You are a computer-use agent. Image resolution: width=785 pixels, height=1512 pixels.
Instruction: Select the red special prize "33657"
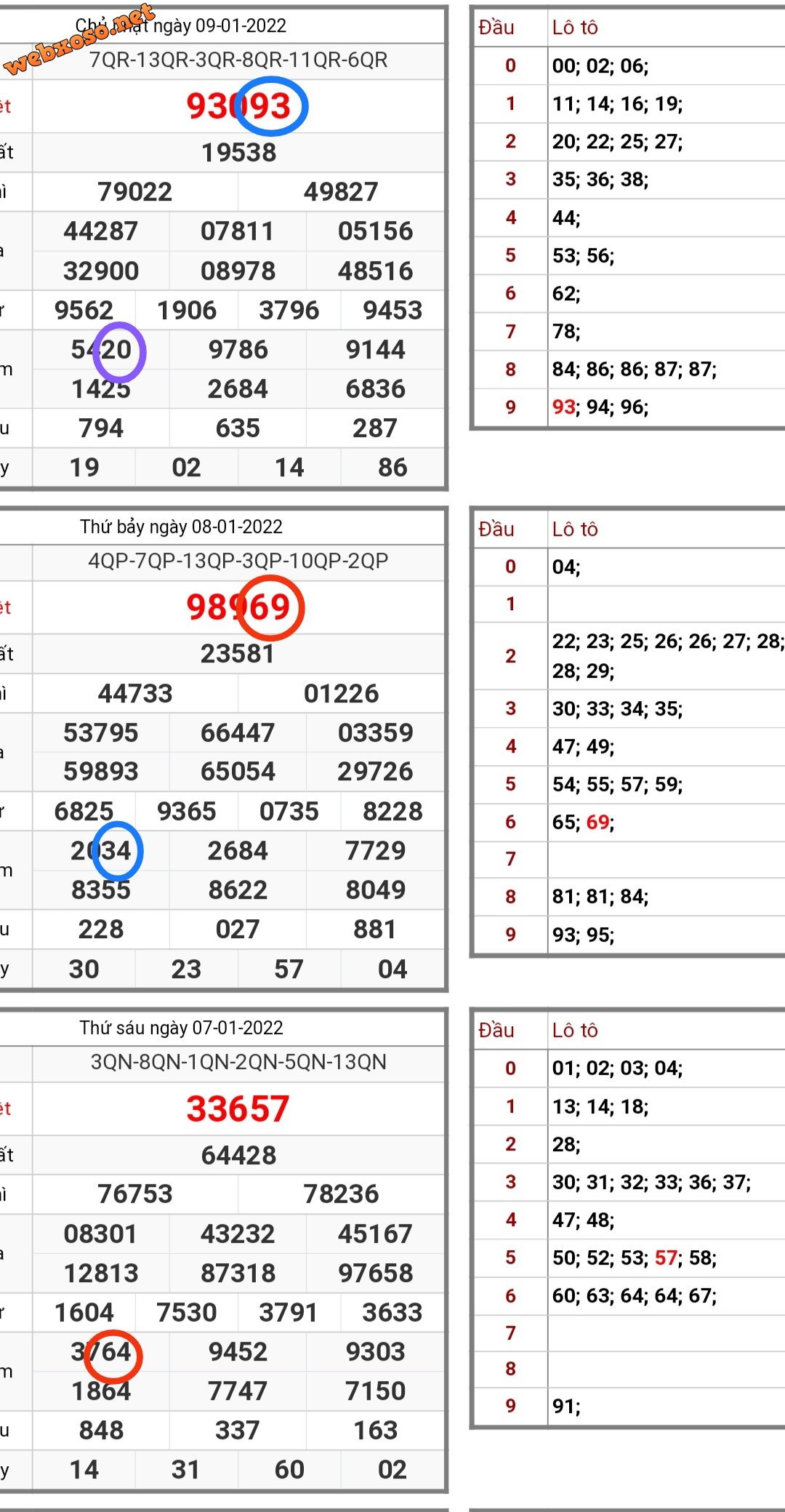point(238,1109)
